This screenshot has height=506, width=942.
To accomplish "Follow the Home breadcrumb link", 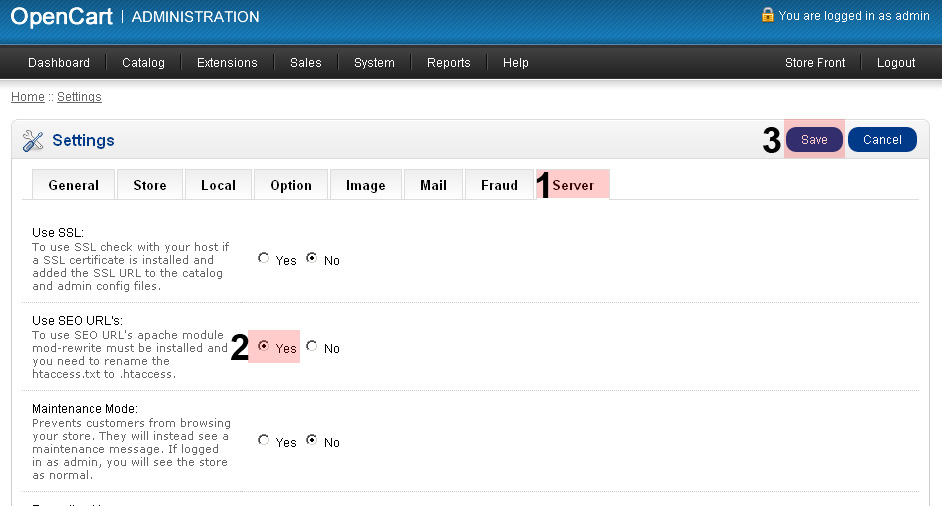I will tap(27, 97).
